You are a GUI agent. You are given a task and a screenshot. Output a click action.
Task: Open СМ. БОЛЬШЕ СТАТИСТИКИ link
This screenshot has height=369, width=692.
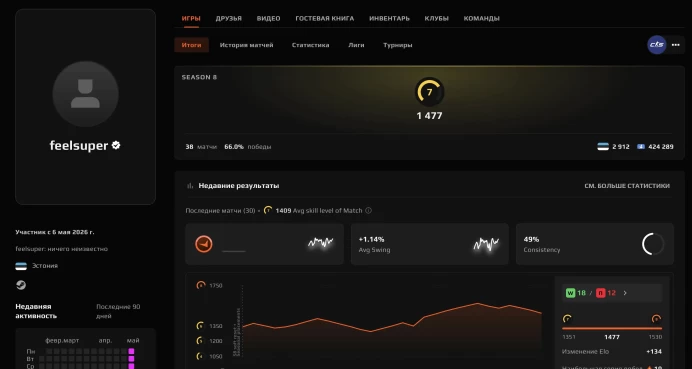627,186
